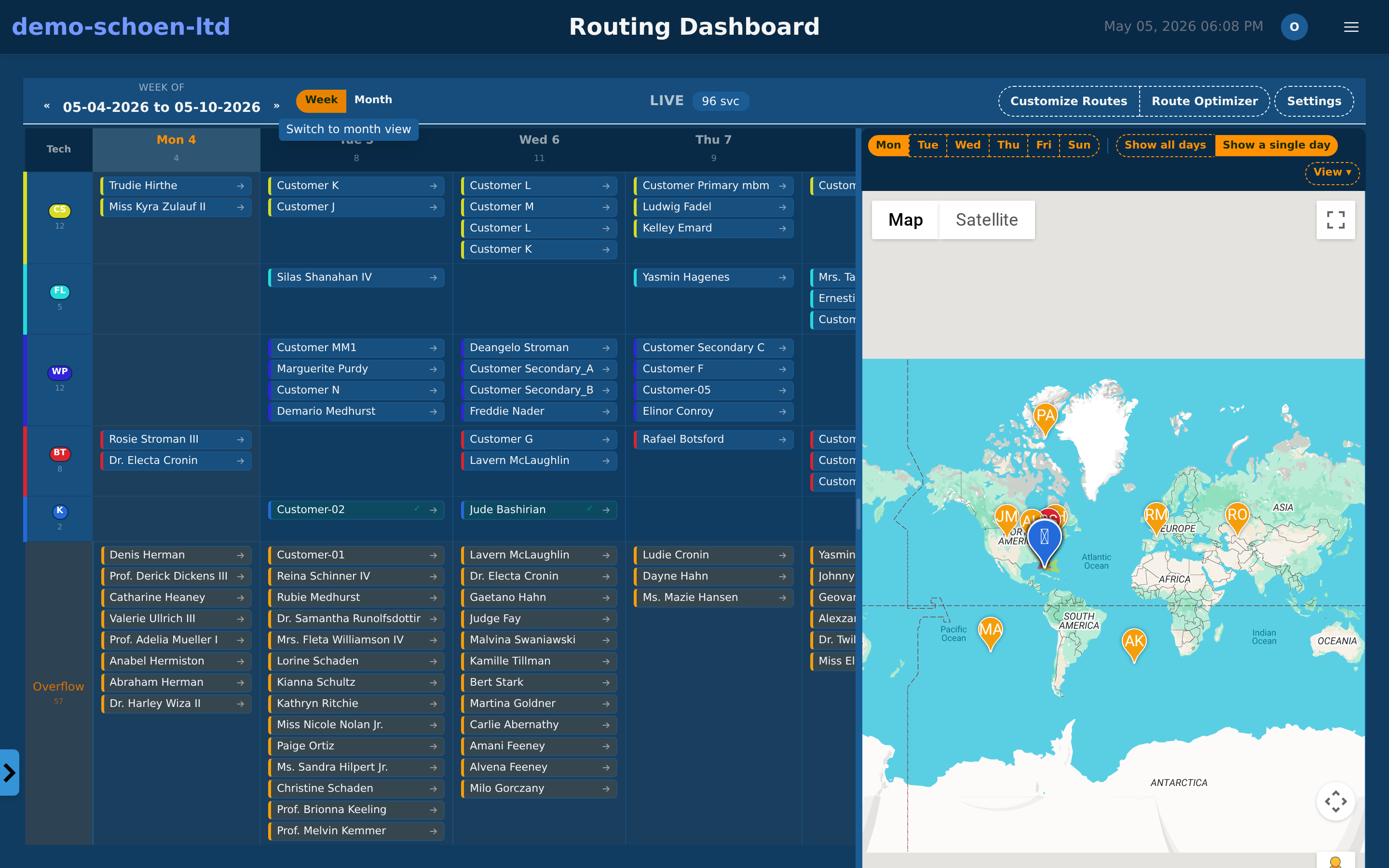1389x868 pixels.
Task: Toggle Show a single day mode
Action: pos(1277,145)
